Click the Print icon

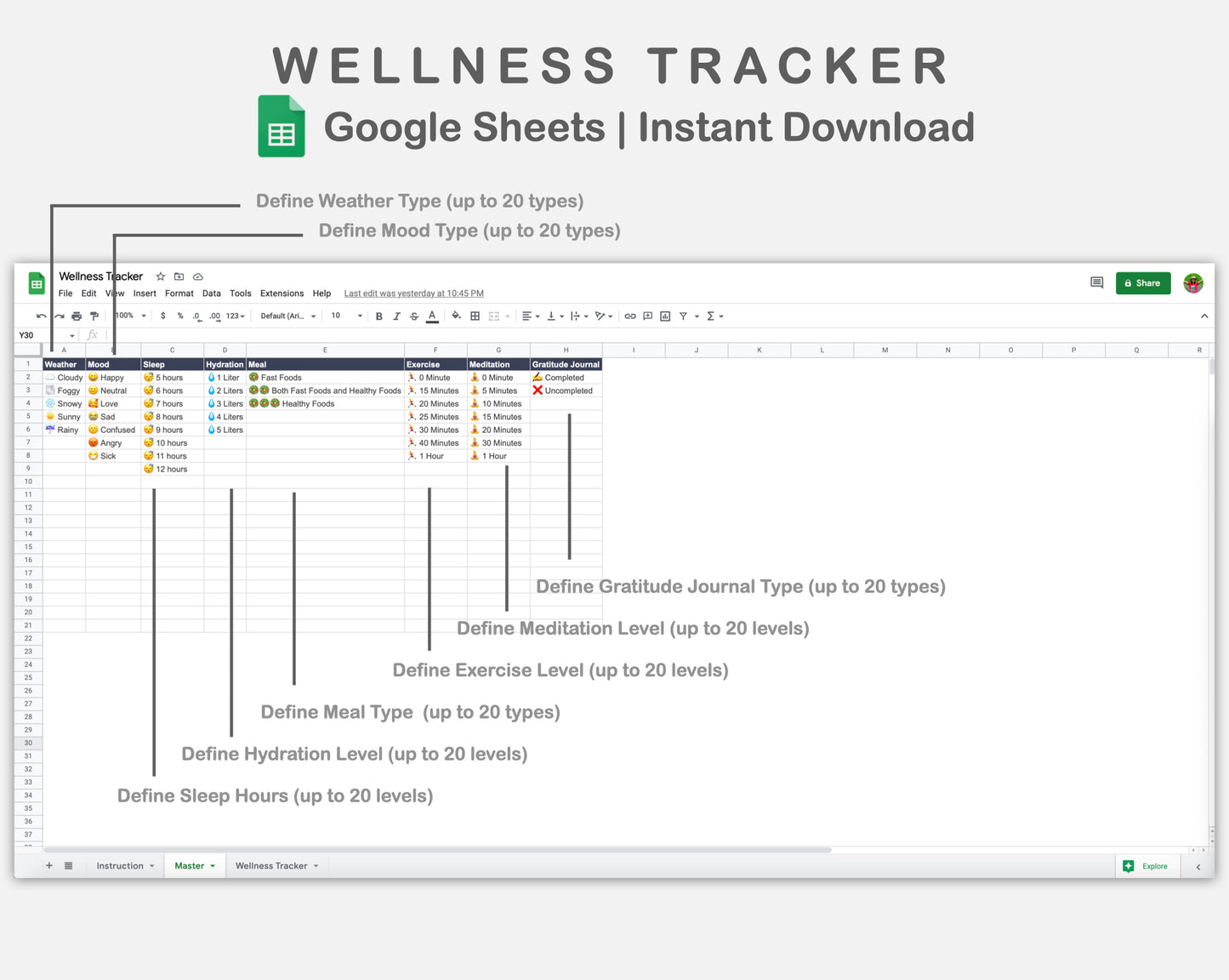pos(76,316)
